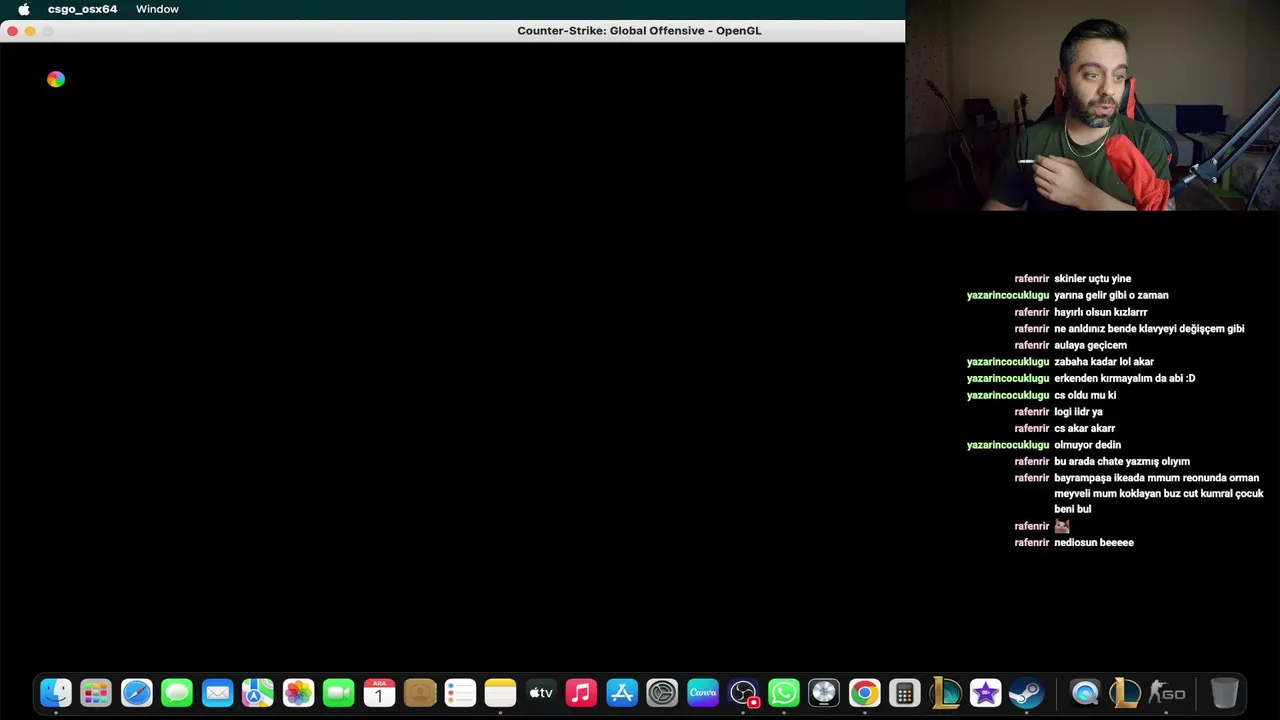Open Calculator from the Dock
The image size is (1280, 720).
point(905,693)
